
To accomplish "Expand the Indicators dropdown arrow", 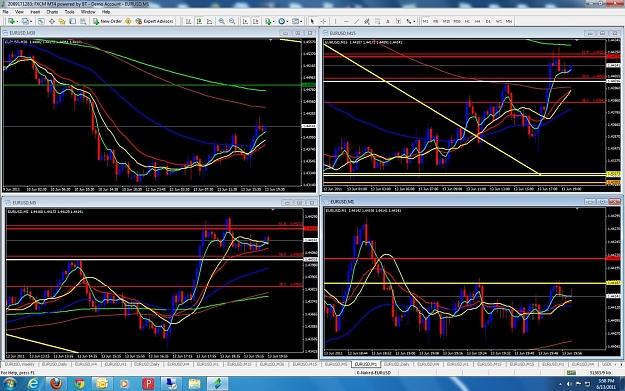I will 274,22.
